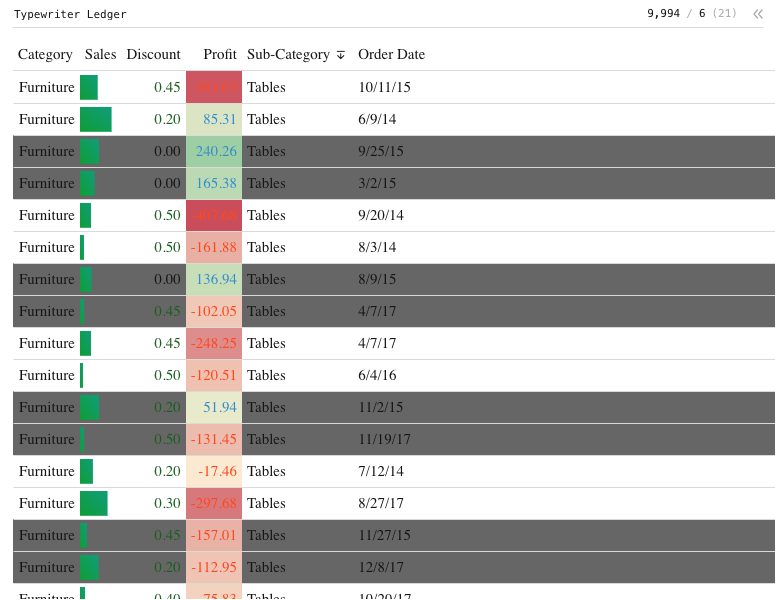Select the profit cell -112.95

214,567
